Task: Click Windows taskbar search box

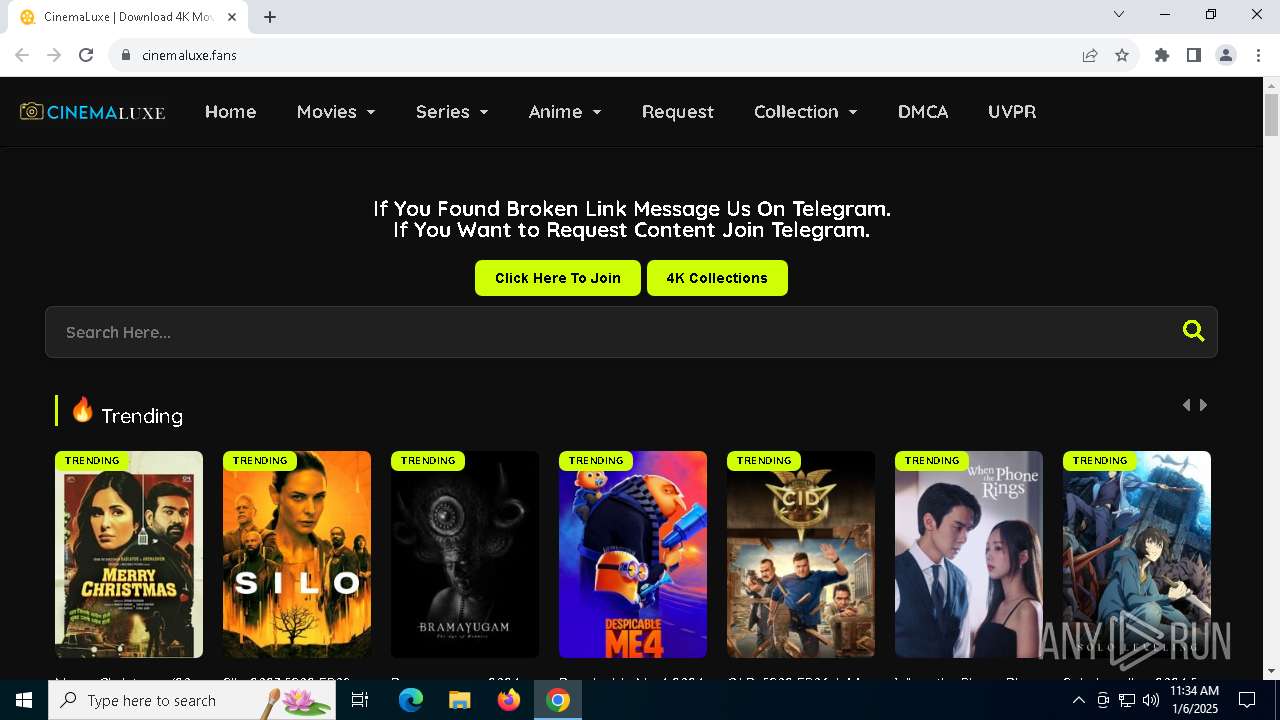Action: pyautogui.click(x=194, y=700)
